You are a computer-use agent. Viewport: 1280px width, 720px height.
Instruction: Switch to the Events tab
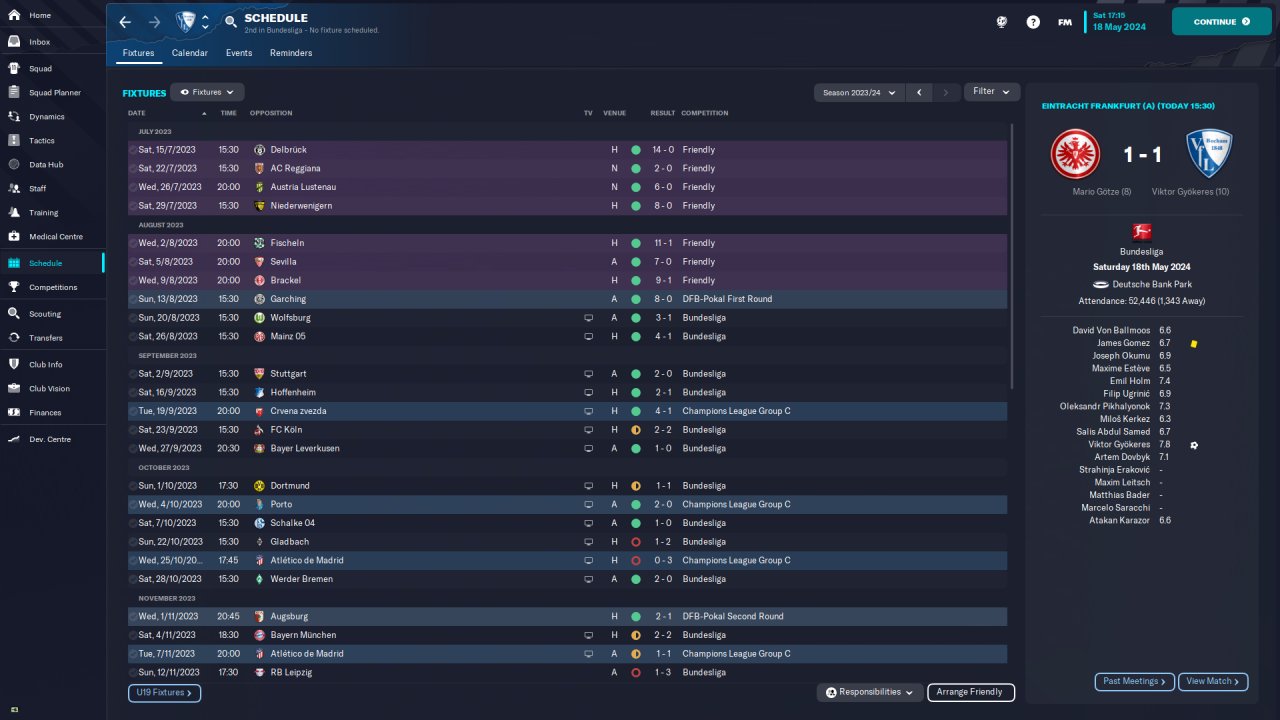pyautogui.click(x=239, y=53)
